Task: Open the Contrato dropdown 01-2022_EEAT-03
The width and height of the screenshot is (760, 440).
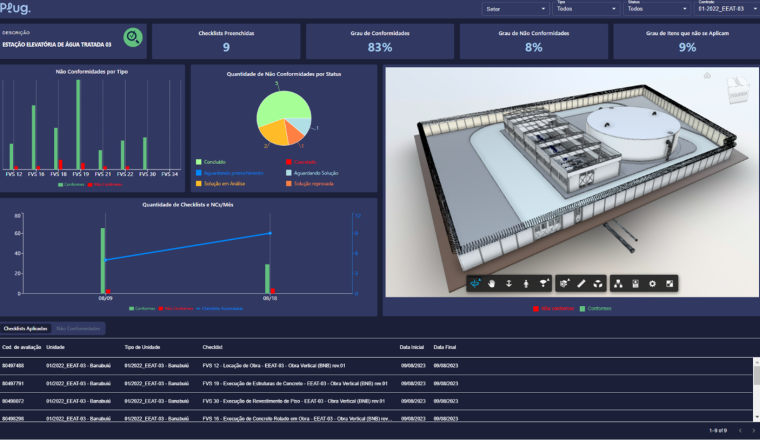Action: point(726,9)
